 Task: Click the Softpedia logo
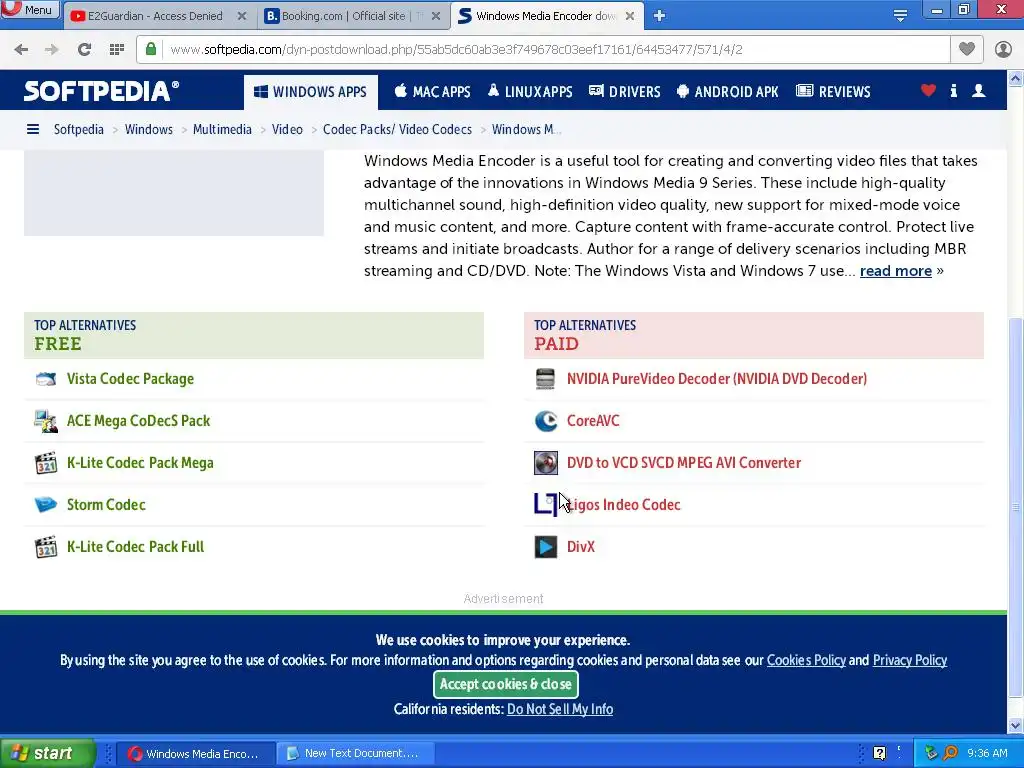pos(101,91)
